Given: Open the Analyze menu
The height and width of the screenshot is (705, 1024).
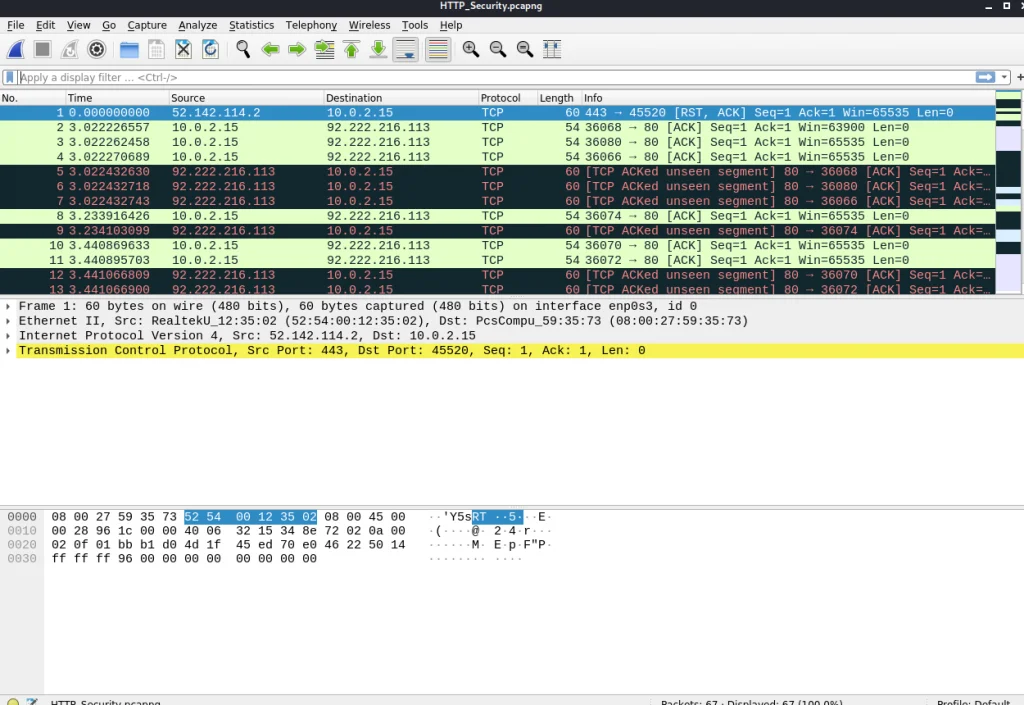Looking at the screenshot, I should coord(198,25).
